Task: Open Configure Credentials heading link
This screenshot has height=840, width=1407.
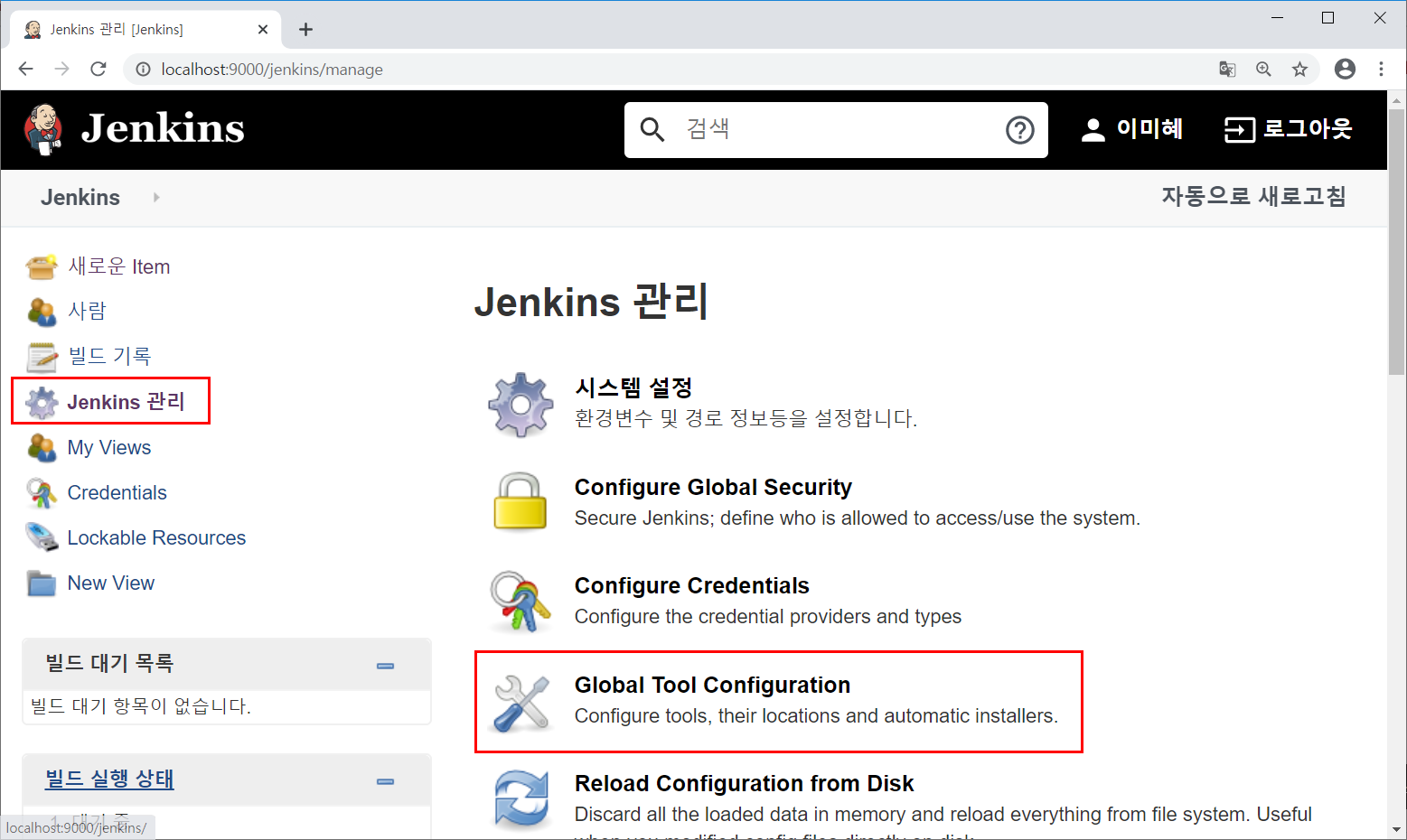Action: (x=692, y=585)
